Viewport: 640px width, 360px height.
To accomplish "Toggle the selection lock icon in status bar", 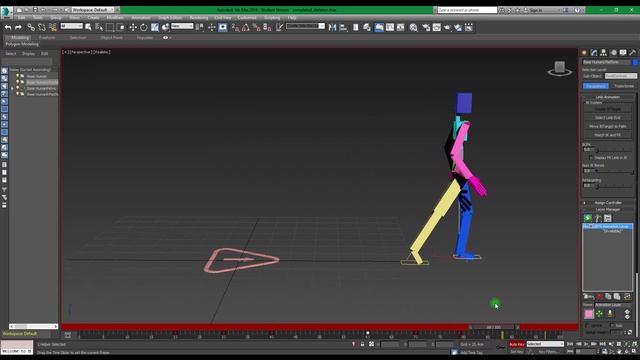I will [362, 344].
